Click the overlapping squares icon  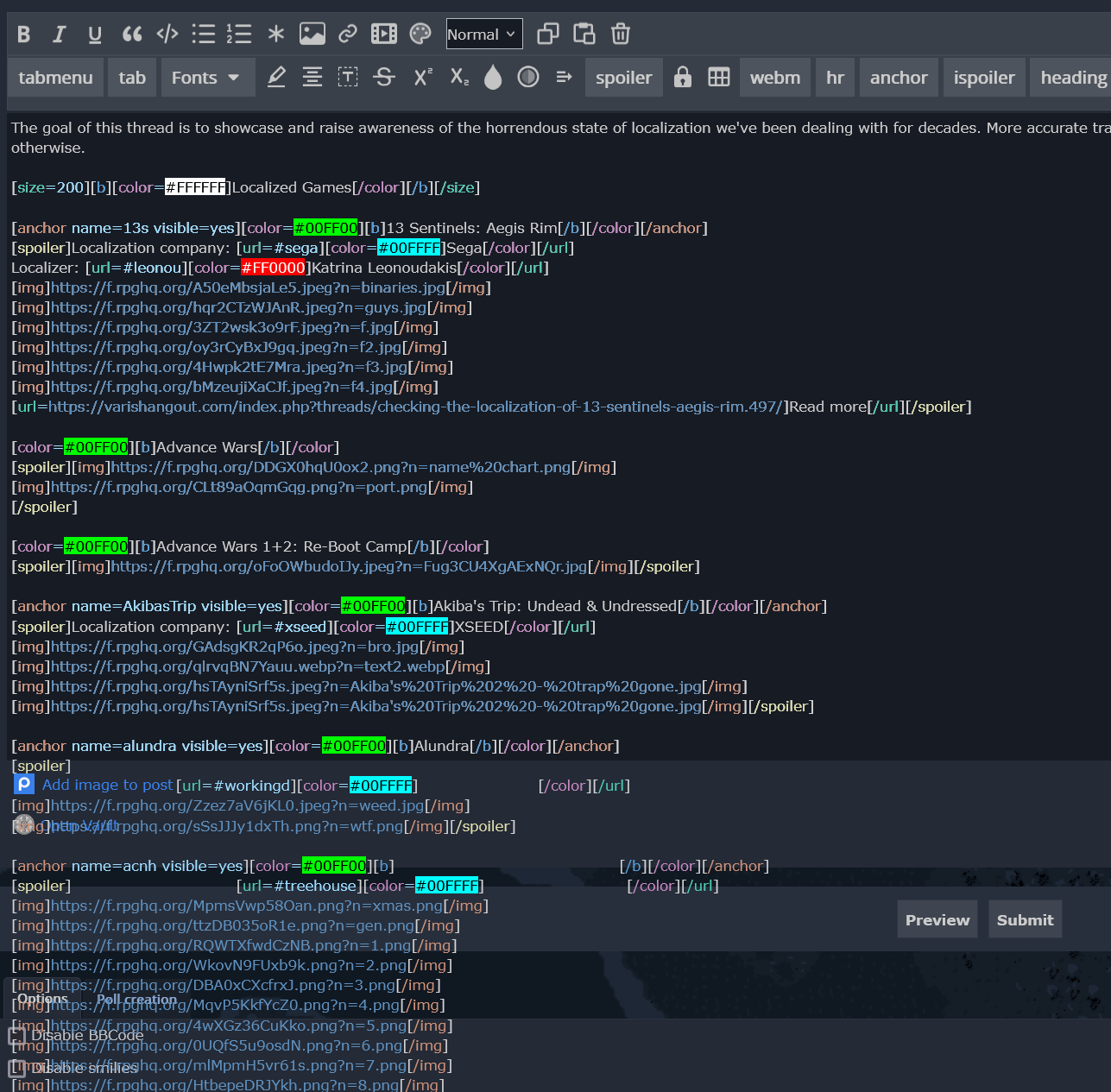pyautogui.click(x=548, y=35)
